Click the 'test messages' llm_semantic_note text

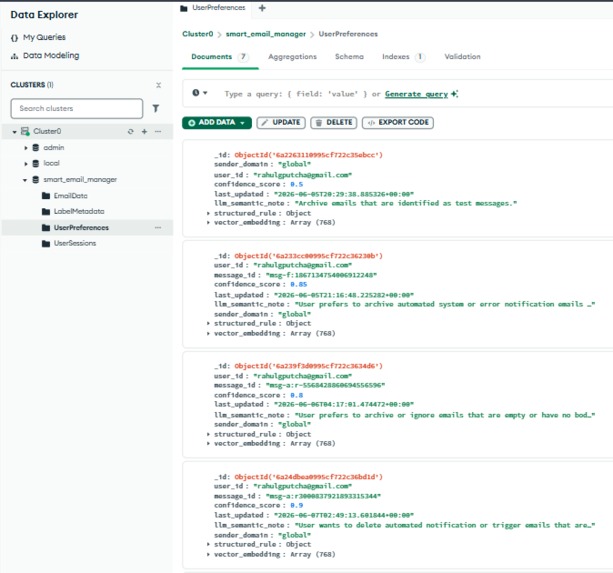(x=405, y=203)
